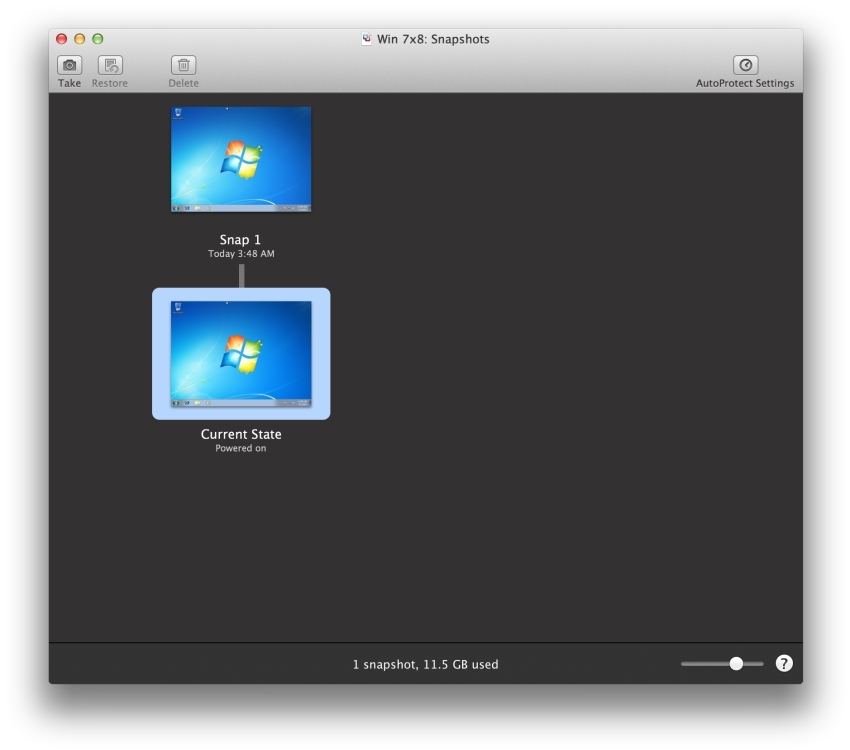Click the "1 snapshot, 11.5 GB used" status text
Image resolution: width=850 pixels, height=750 pixels.
[425, 664]
